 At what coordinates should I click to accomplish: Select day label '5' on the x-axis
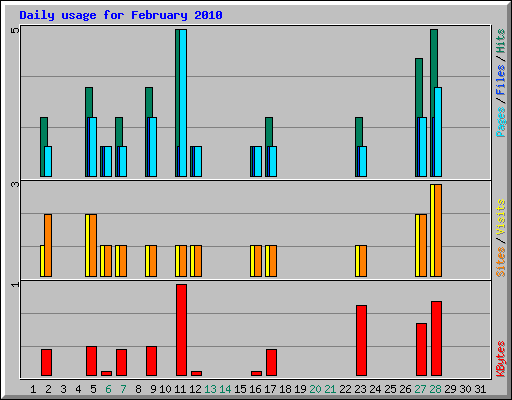click(x=93, y=389)
